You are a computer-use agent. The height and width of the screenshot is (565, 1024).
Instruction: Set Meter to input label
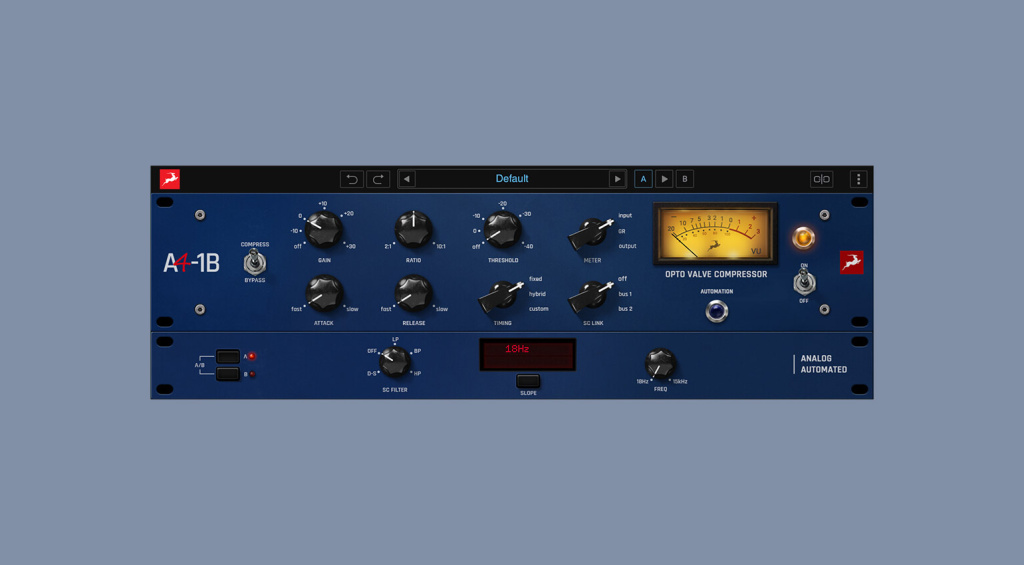[625, 216]
